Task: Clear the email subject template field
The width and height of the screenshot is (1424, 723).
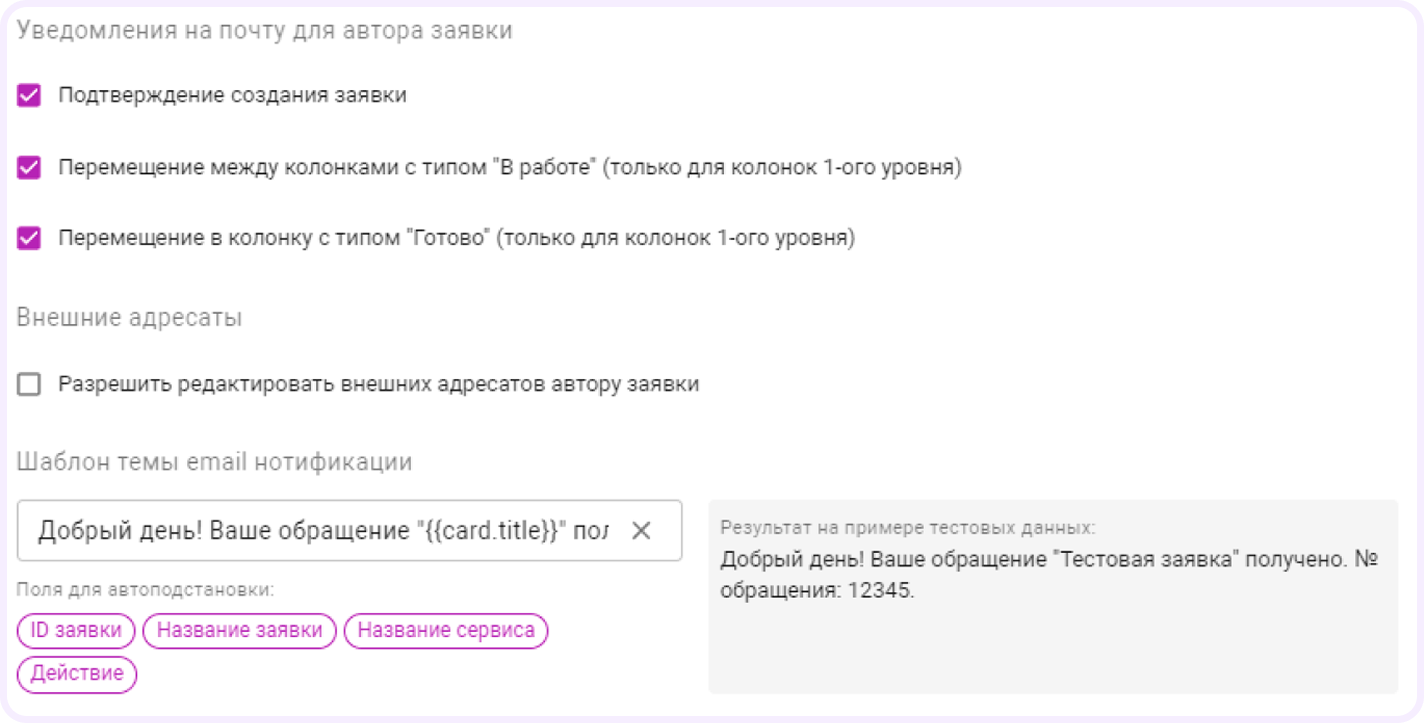Action: (x=641, y=531)
